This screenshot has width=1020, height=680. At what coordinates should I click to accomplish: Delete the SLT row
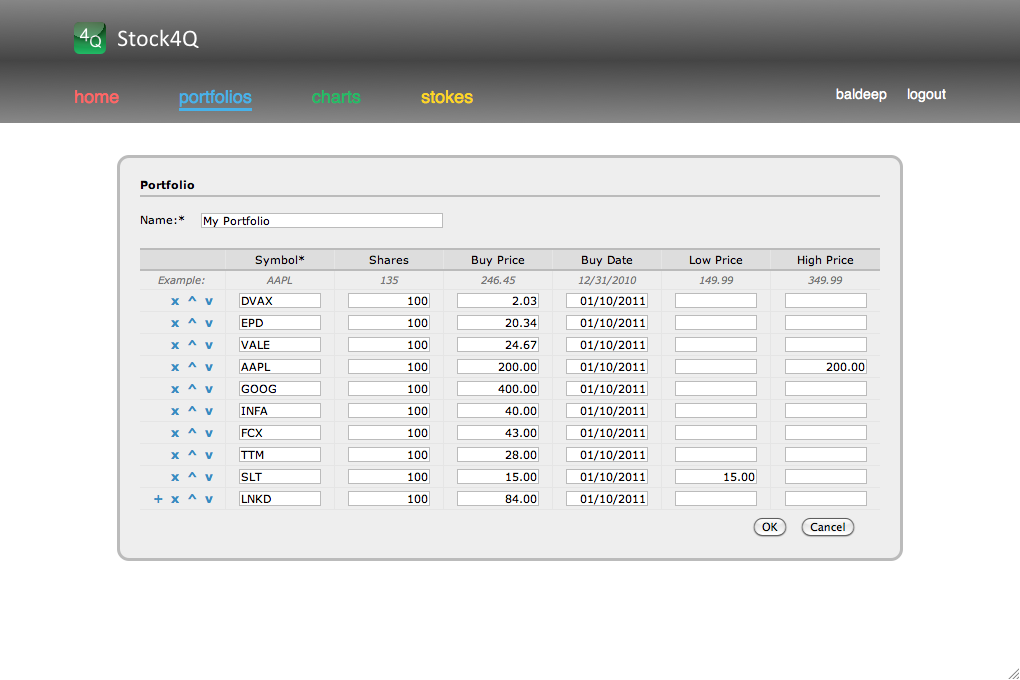(x=175, y=478)
